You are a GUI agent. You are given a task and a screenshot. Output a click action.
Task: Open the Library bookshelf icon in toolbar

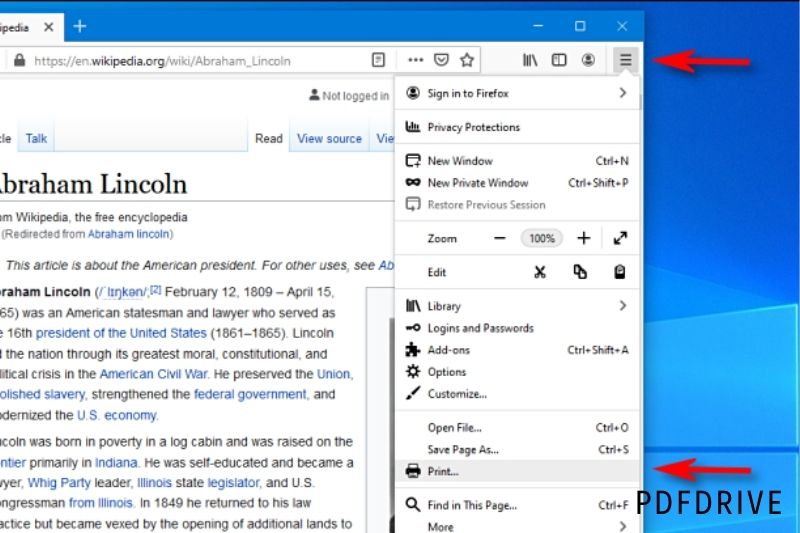point(530,60)
